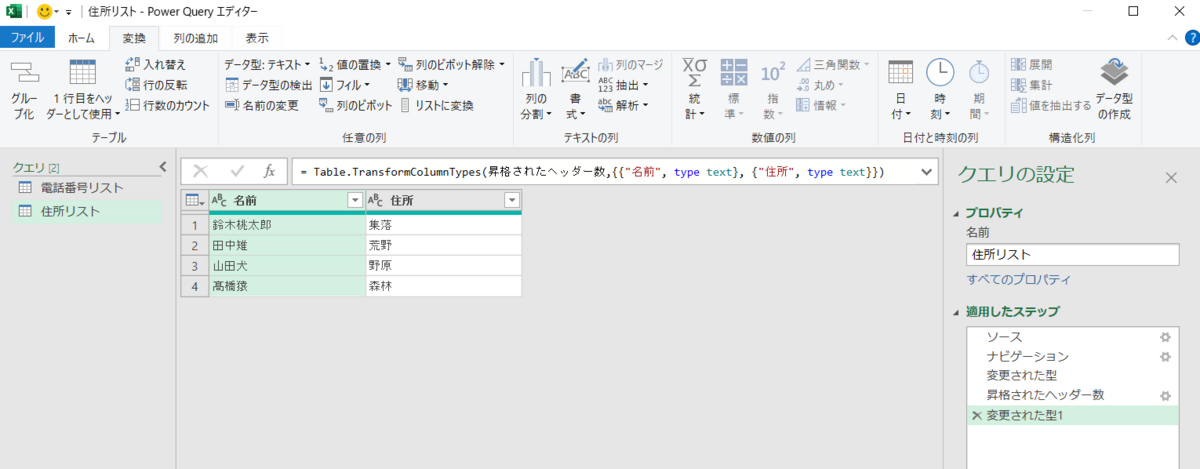Click 行数のカウント (Count Rows)
1200x469 pixels.
coord(168,105)
